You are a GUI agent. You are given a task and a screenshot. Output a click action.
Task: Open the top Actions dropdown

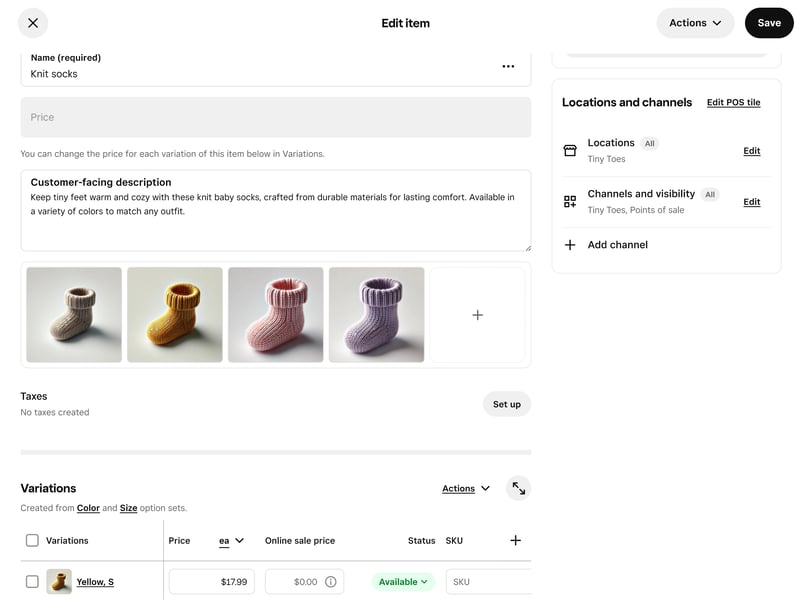click(x=695, y=23)
